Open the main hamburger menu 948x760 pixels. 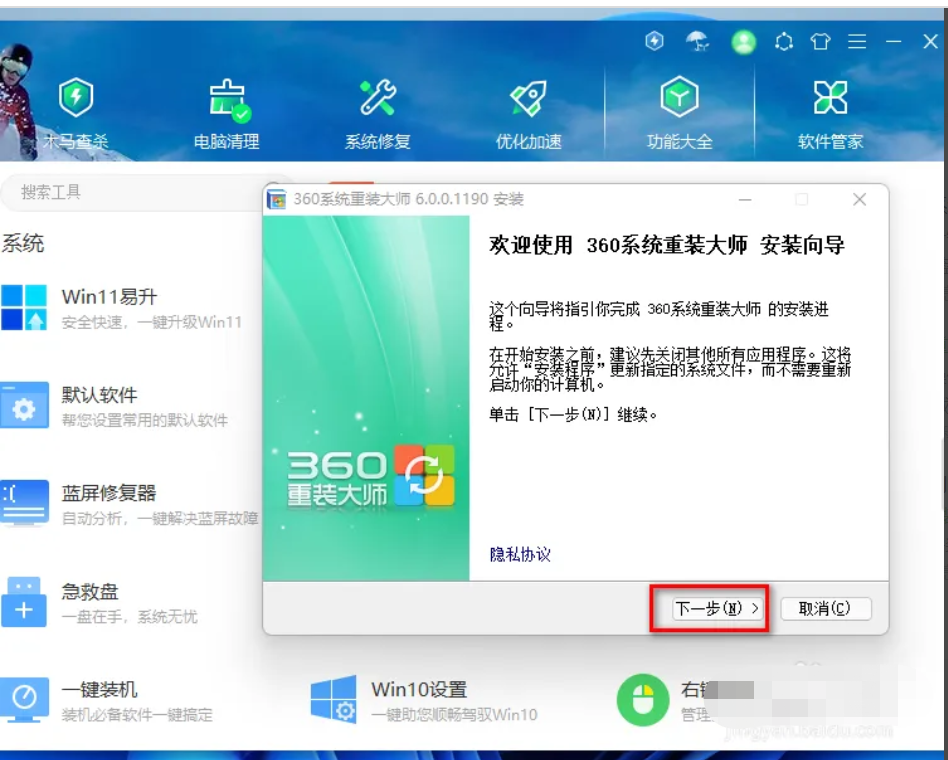(x=857, y=41)
